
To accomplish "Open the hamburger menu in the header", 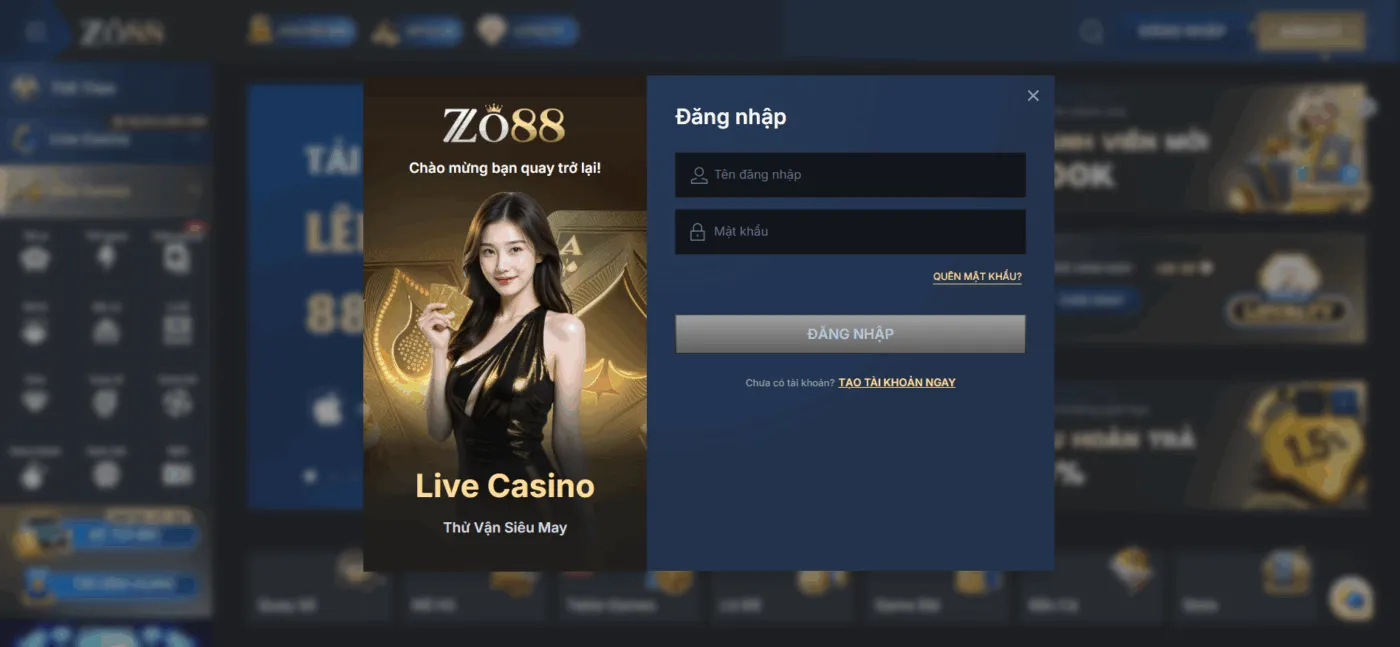I will 36,31.
